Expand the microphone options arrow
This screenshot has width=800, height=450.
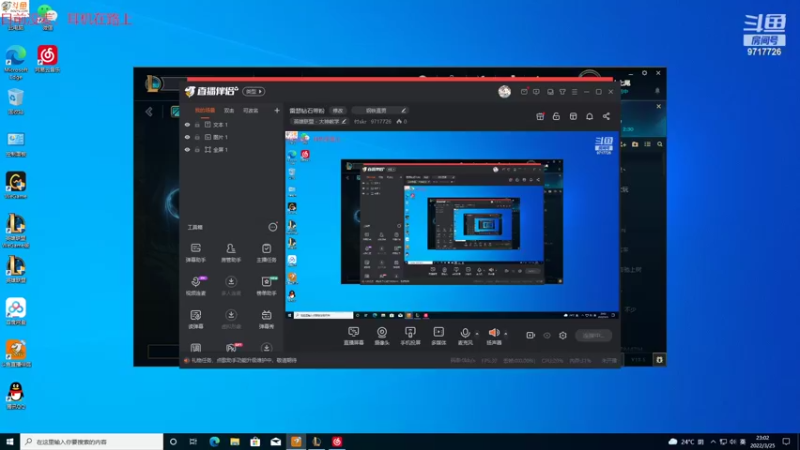click(477, 334)
